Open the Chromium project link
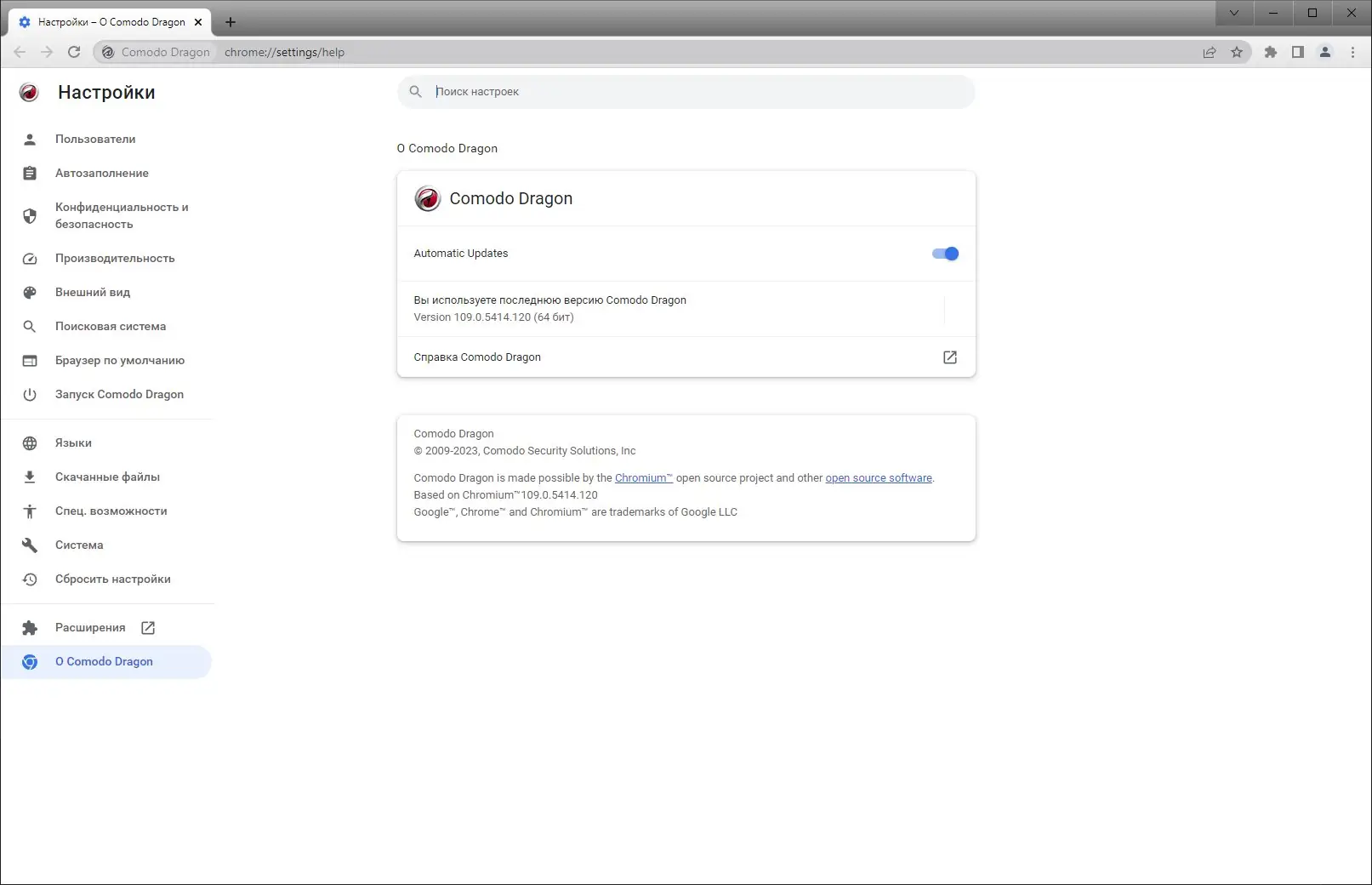 pos(644,477)
